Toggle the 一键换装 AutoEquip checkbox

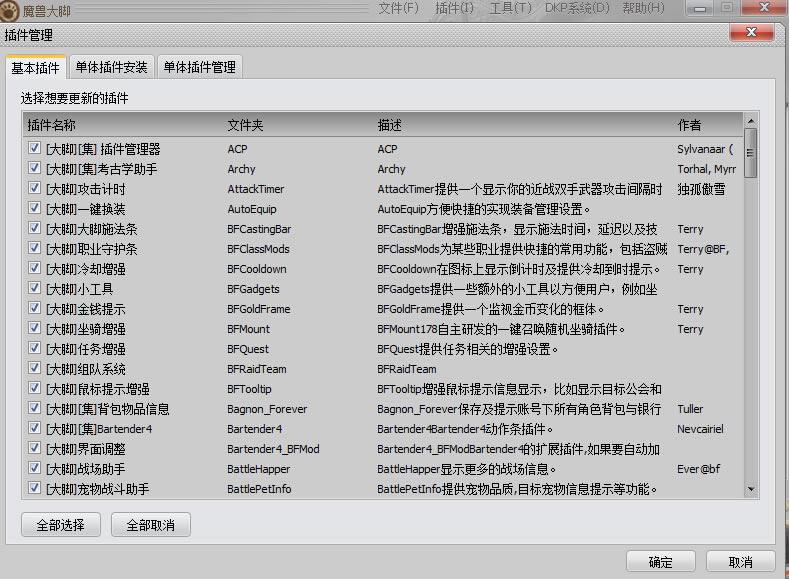coord(34,208)
